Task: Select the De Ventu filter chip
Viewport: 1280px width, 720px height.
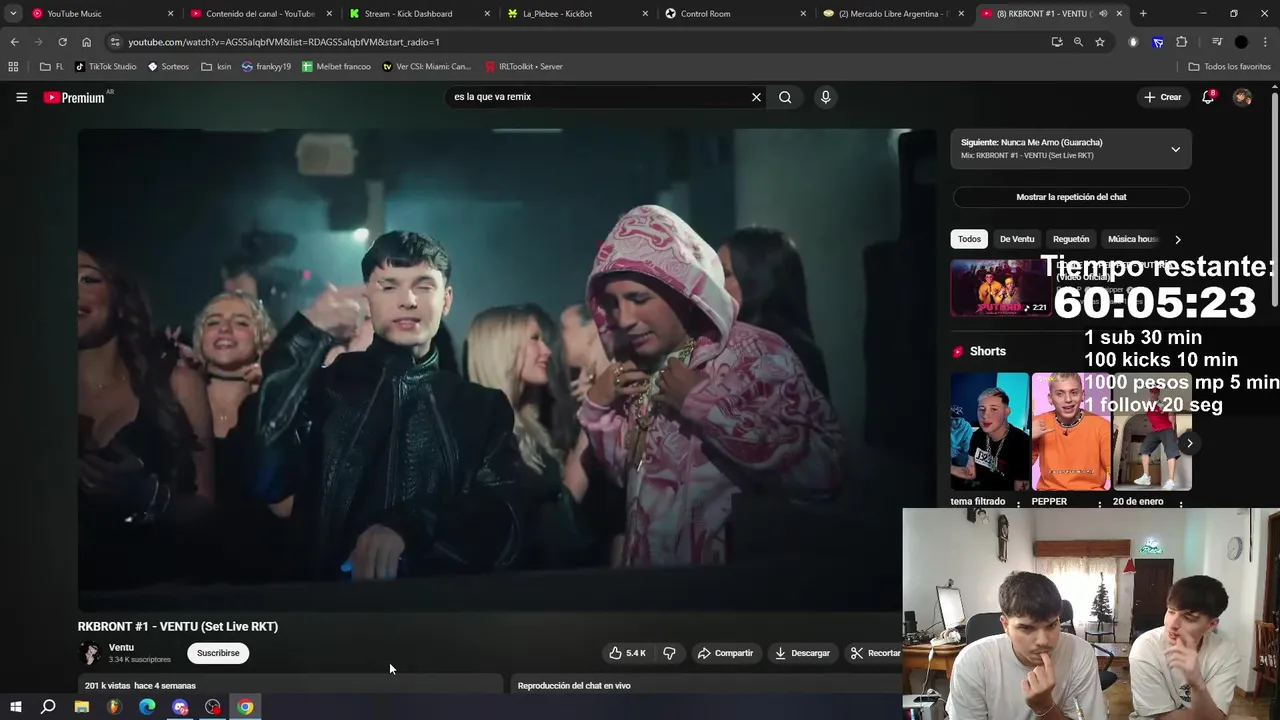Action: pos(1016,239)
